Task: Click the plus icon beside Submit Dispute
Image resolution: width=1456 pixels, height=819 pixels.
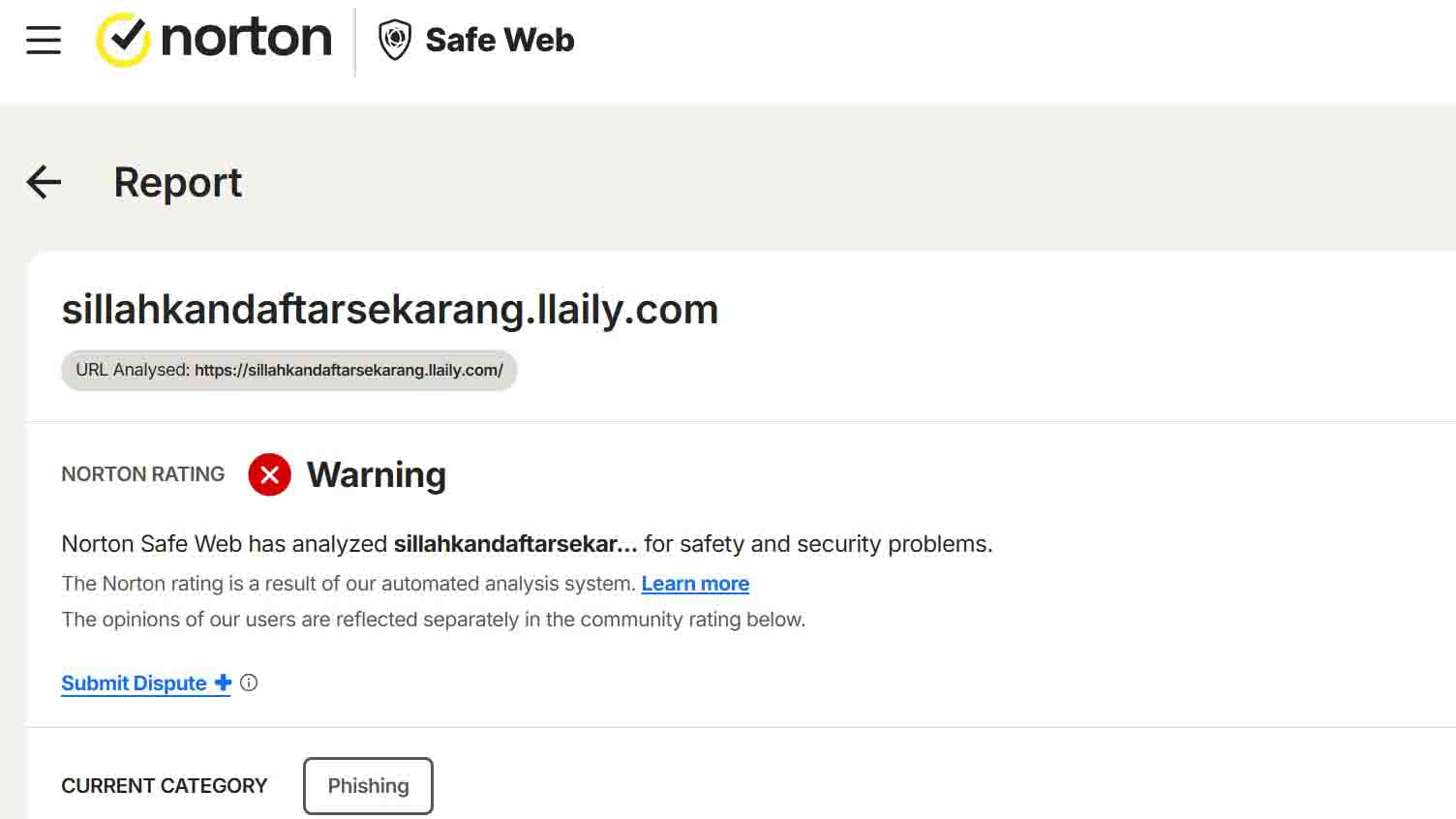Action: click(x=223, y=682)
